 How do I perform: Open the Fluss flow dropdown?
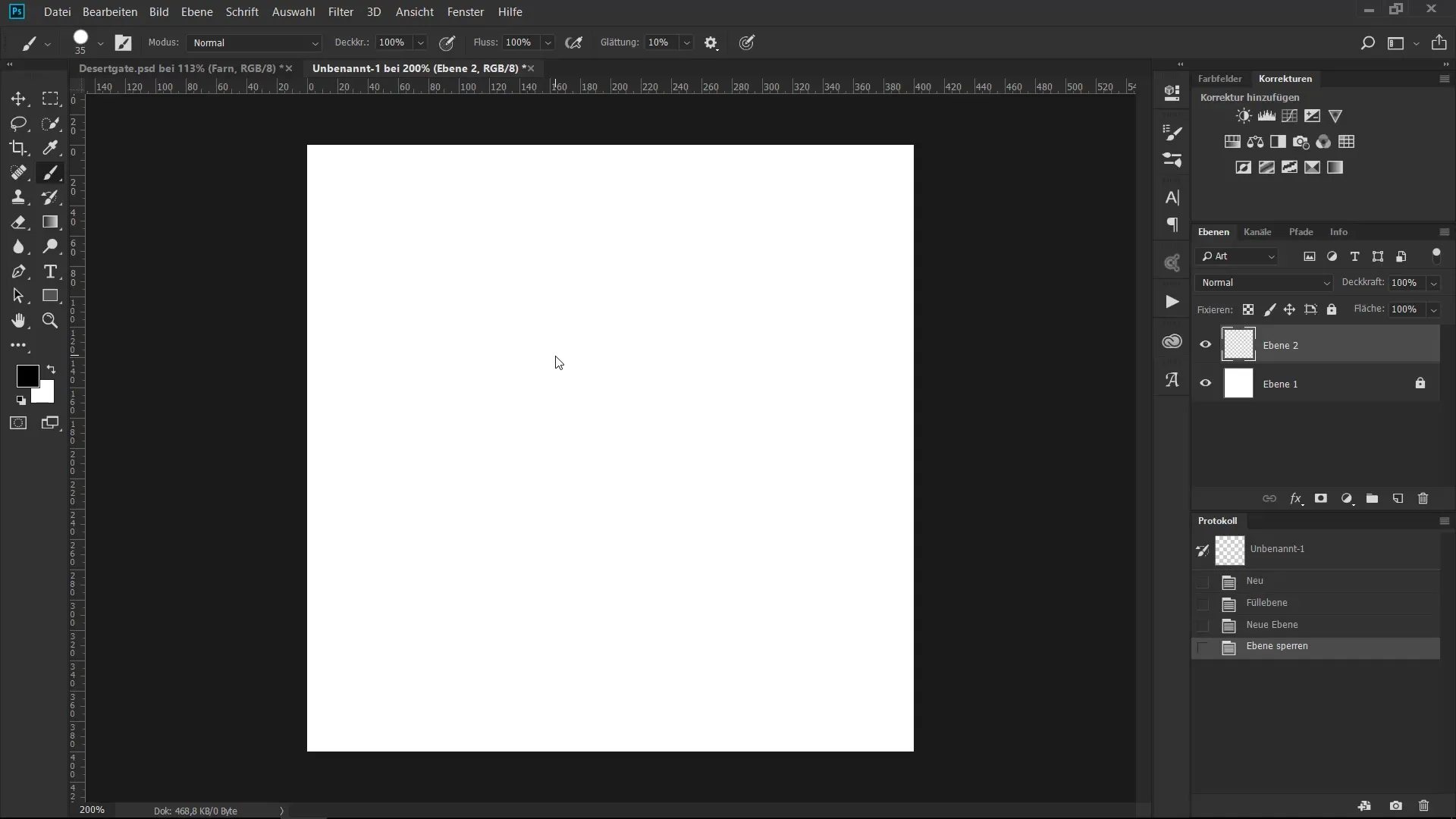pos(548,43)
